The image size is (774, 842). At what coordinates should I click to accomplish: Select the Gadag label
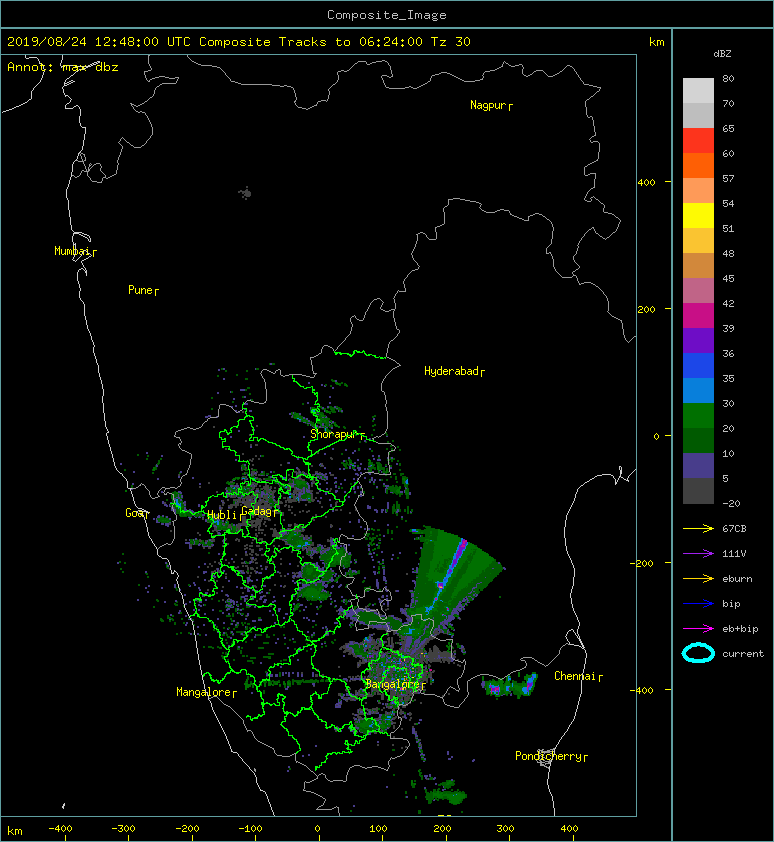pyautogui.click(x=256, y=511)
